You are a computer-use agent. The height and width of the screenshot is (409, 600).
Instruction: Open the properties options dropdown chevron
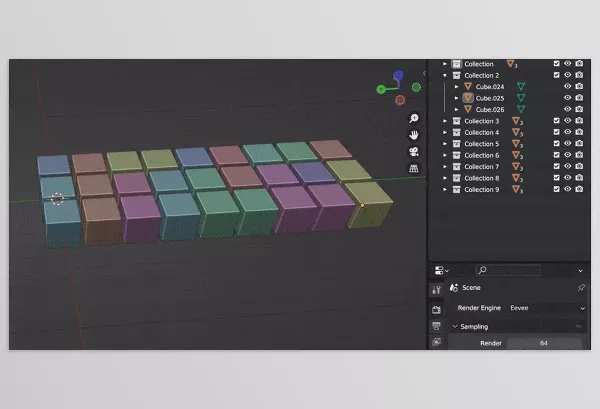[580, 271]
